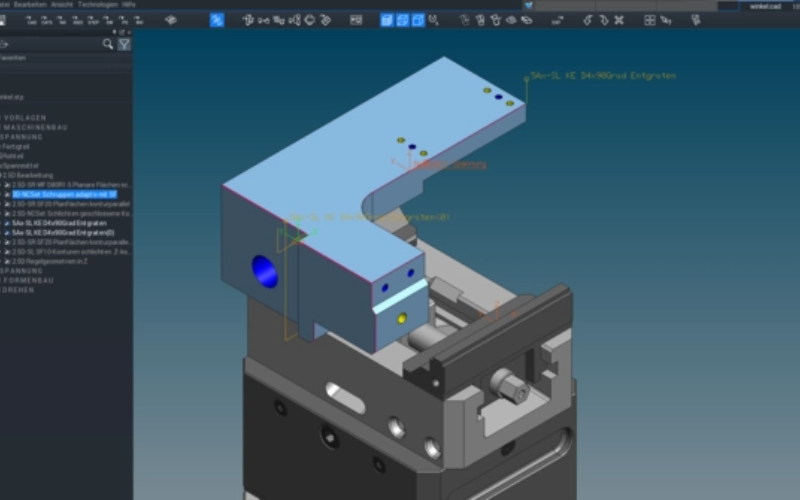Expand the SPANNUNG group above Fertigteil
The image size is (800, 500).
click(x=21, y=137)
